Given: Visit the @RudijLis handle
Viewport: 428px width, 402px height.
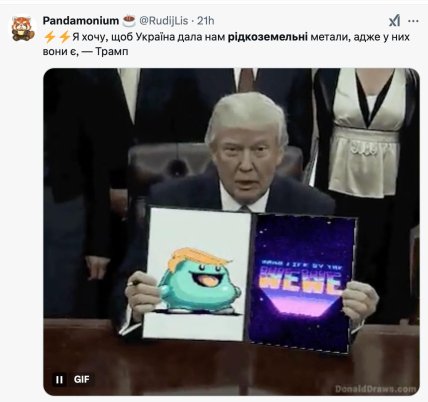Looking at the screenshot, I should [163, 21].
